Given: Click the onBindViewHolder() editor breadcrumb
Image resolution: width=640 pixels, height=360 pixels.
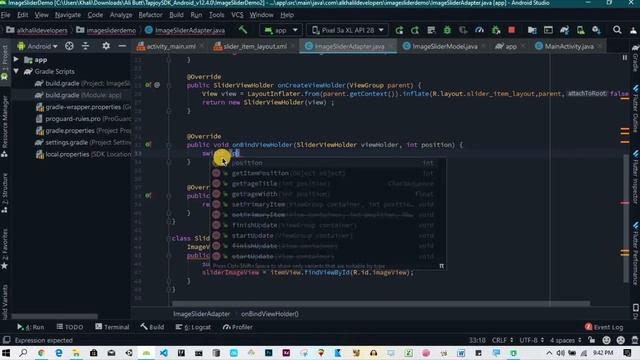Looking at the screenshot, I should [x=269, y=314].
